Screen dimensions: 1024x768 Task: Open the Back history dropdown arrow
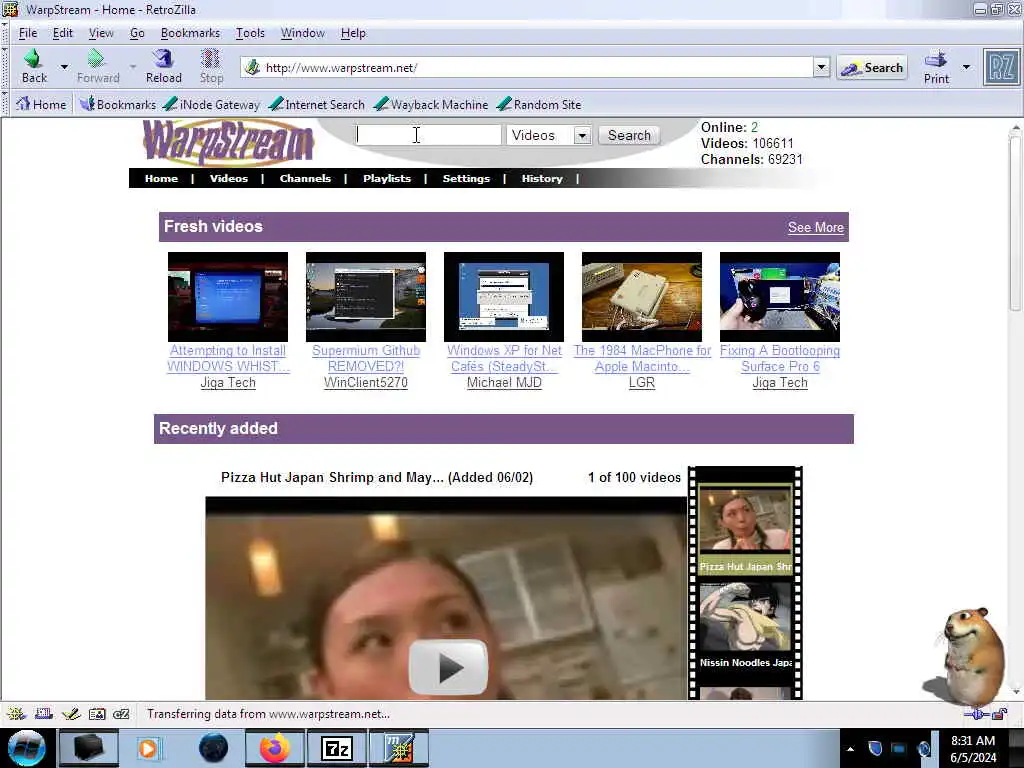(x=64, y=67)
